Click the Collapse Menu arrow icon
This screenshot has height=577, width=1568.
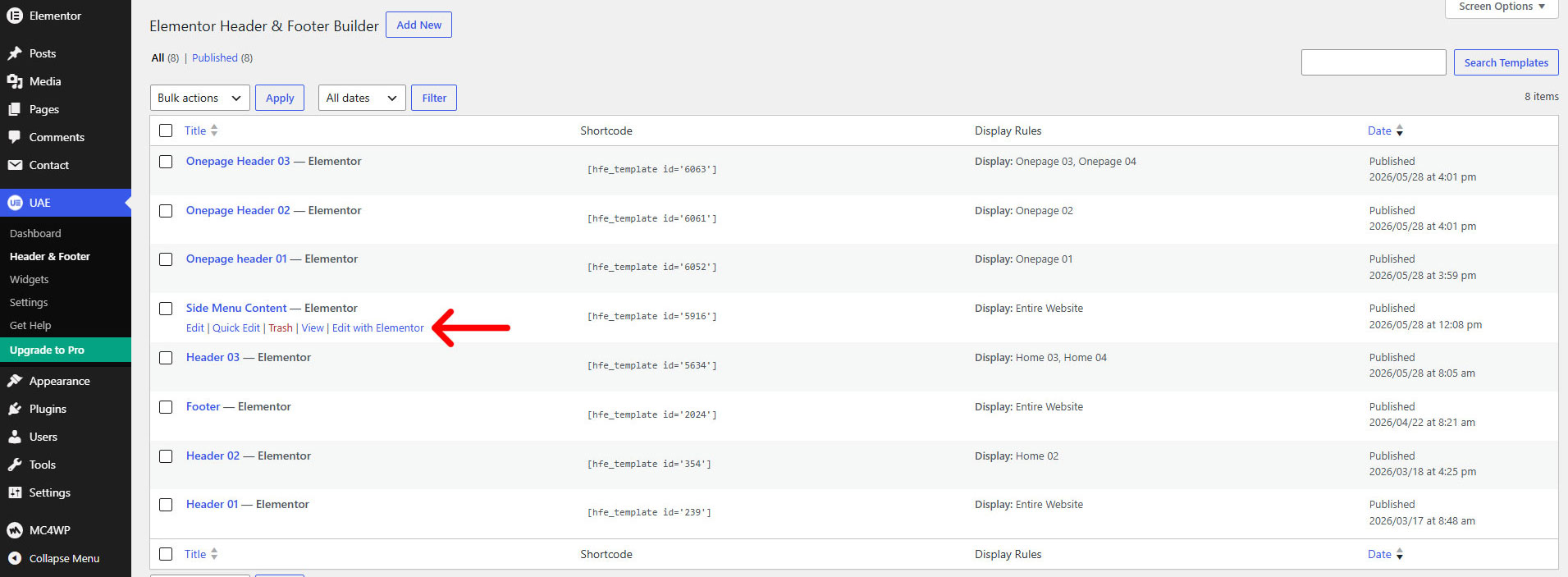coord(15,558)
